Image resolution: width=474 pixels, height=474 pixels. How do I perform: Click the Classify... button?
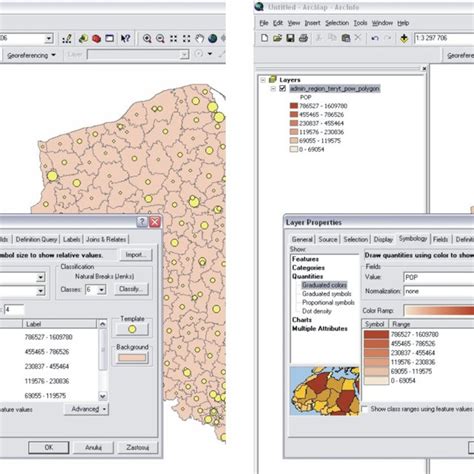(x=132, y=289)
